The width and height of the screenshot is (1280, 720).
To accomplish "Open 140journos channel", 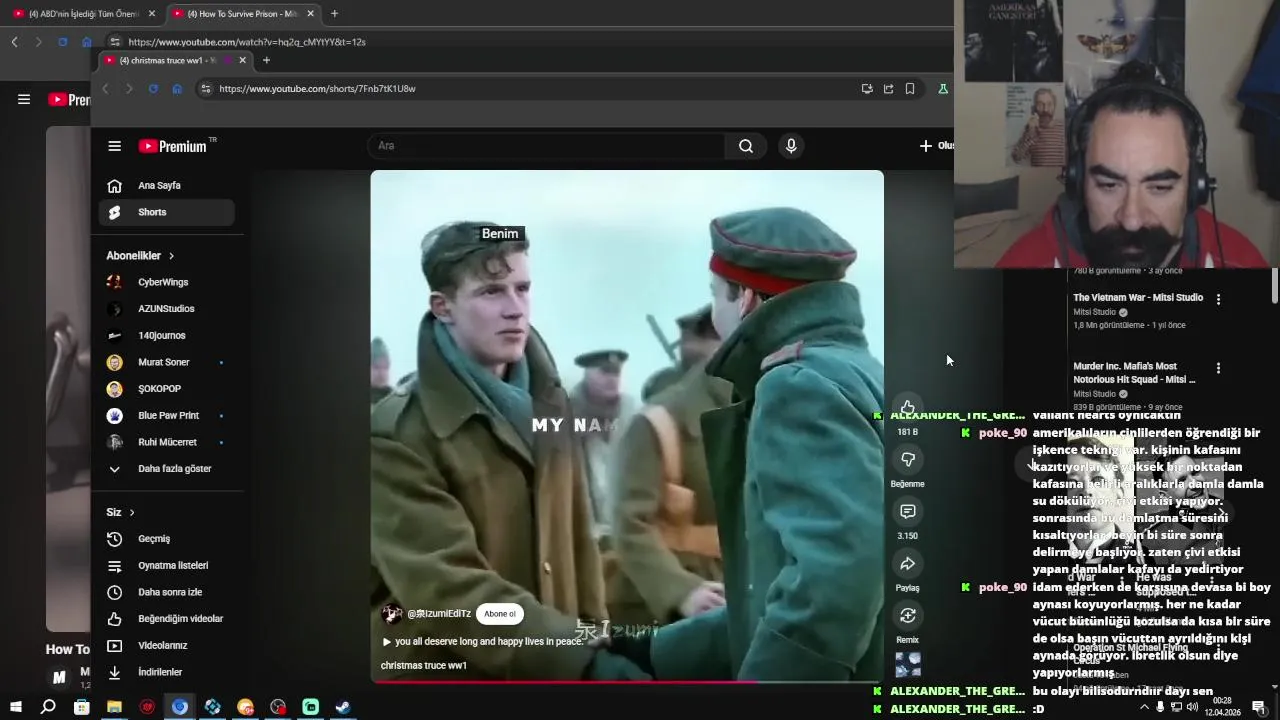I will click(166, 336).
